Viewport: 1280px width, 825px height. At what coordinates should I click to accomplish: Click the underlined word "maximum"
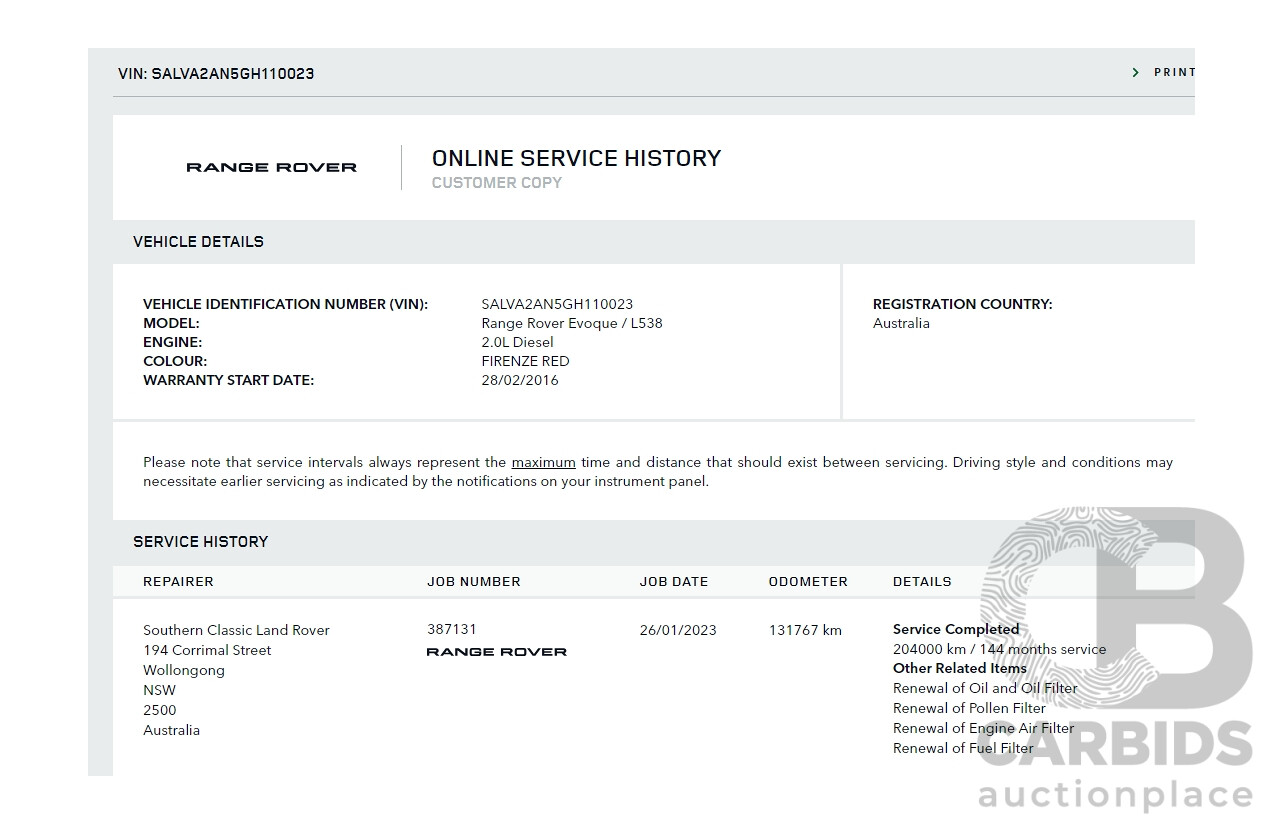(543, 462)
